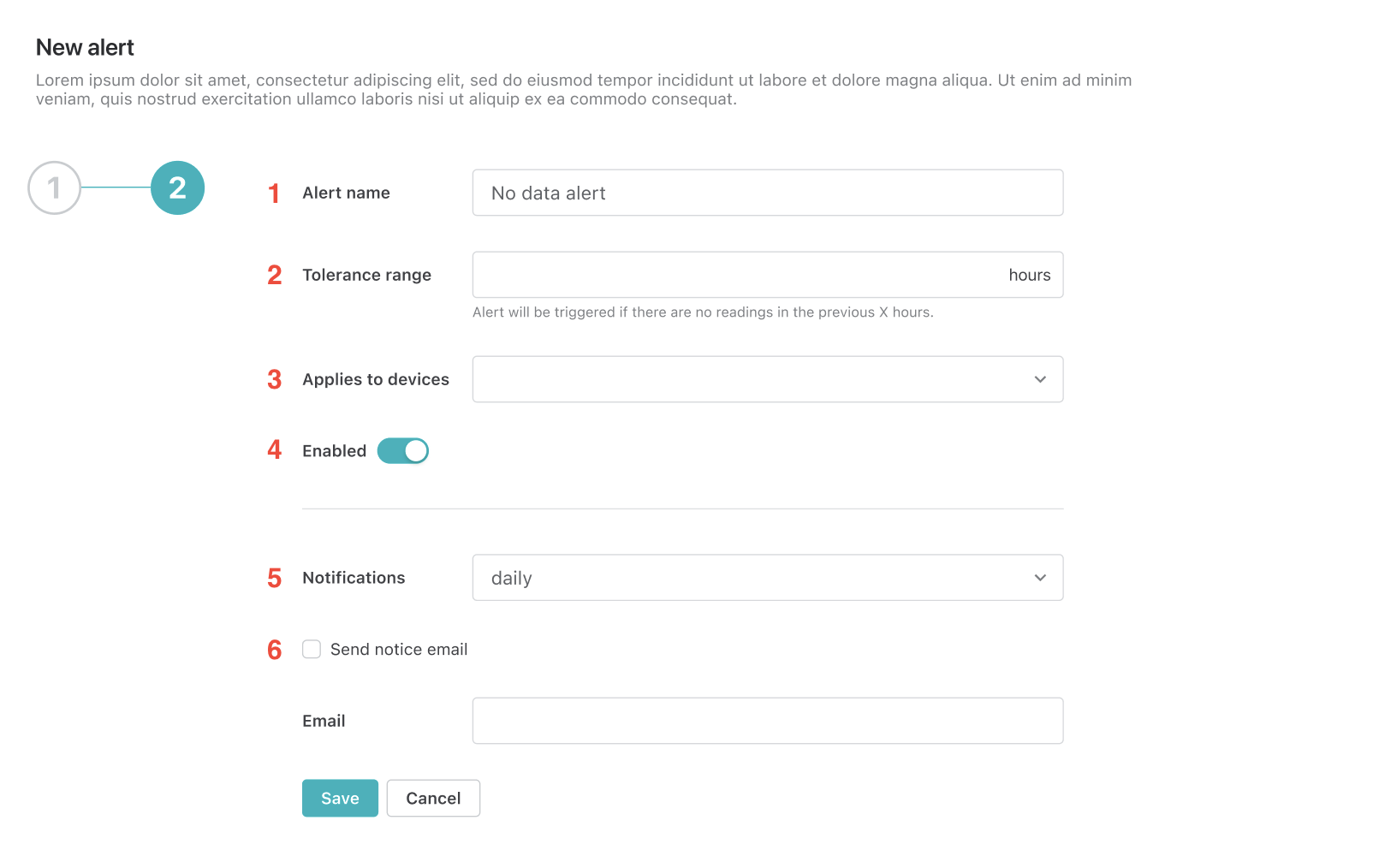Click the tolerance range helper text

(x=703, y=312)
